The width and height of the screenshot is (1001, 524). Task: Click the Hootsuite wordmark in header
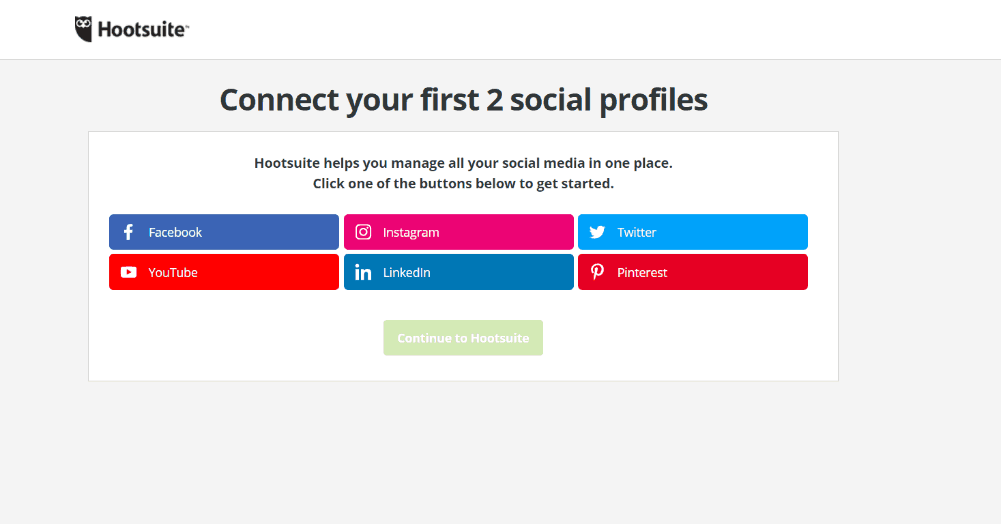pos(143,30)
